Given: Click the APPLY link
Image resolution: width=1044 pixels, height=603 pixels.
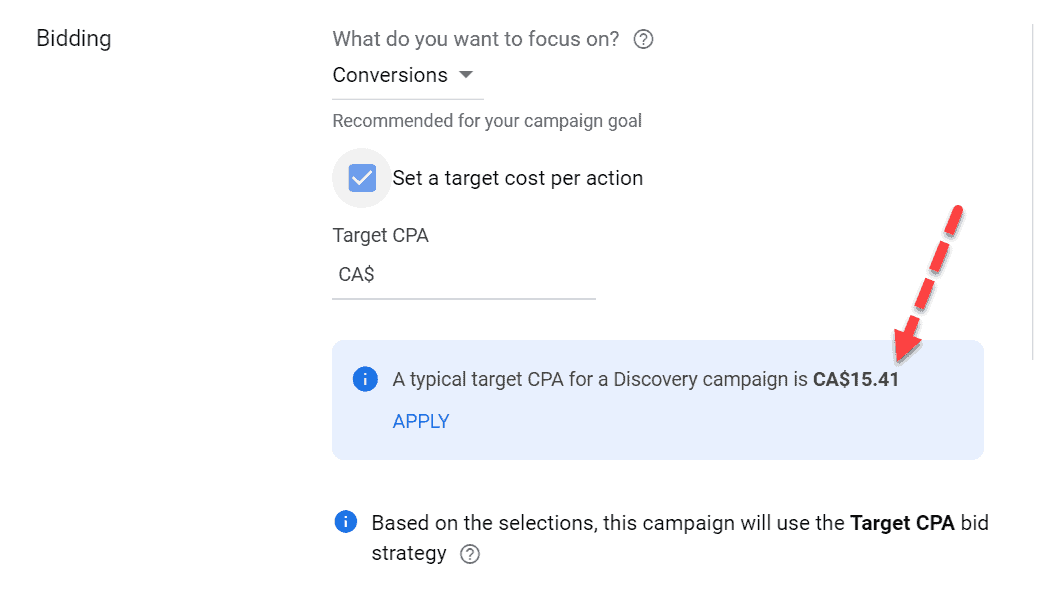Looking at the screenshot, I should [421, 421].
